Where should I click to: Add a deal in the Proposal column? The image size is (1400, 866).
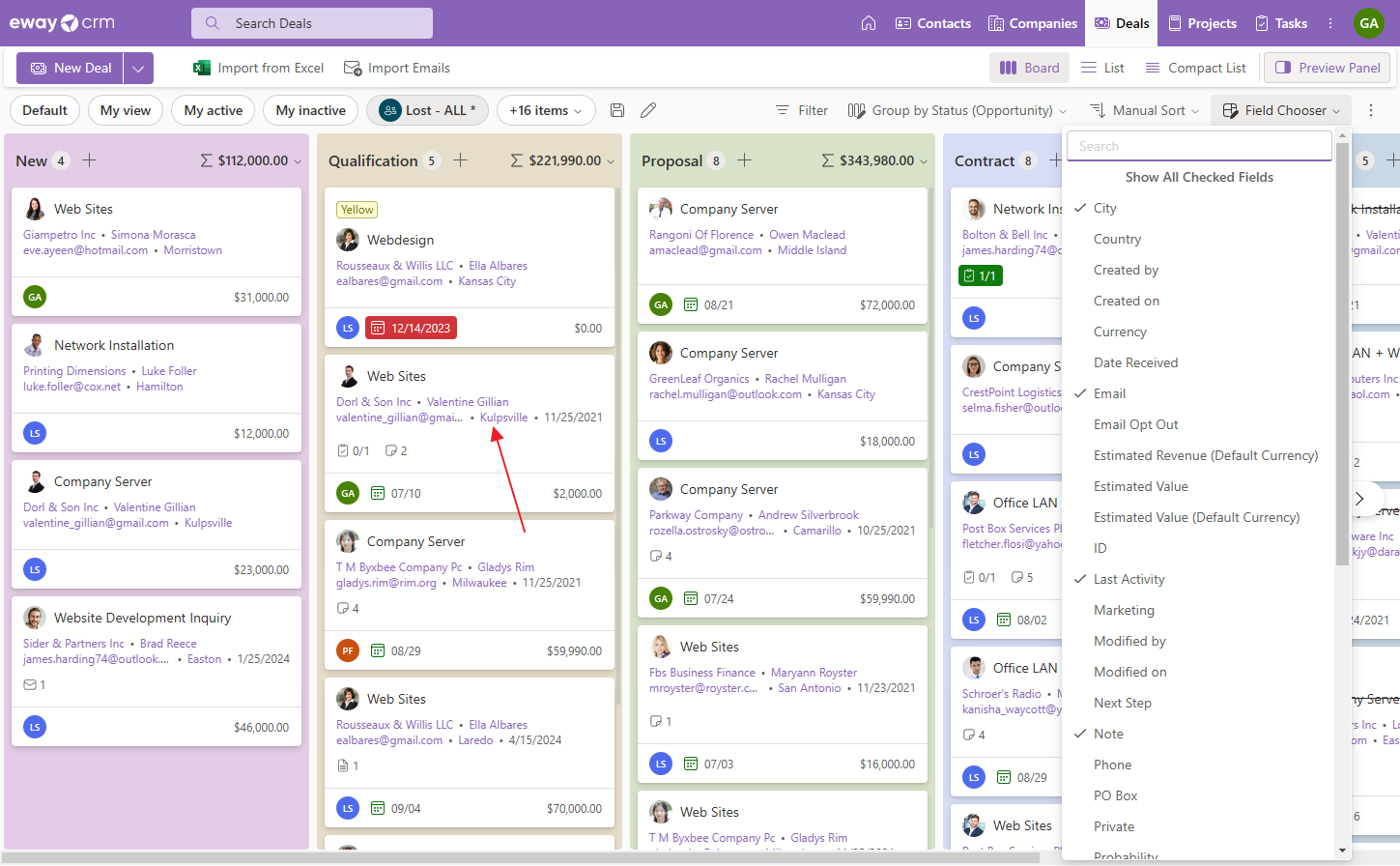[x=744, y=160]
